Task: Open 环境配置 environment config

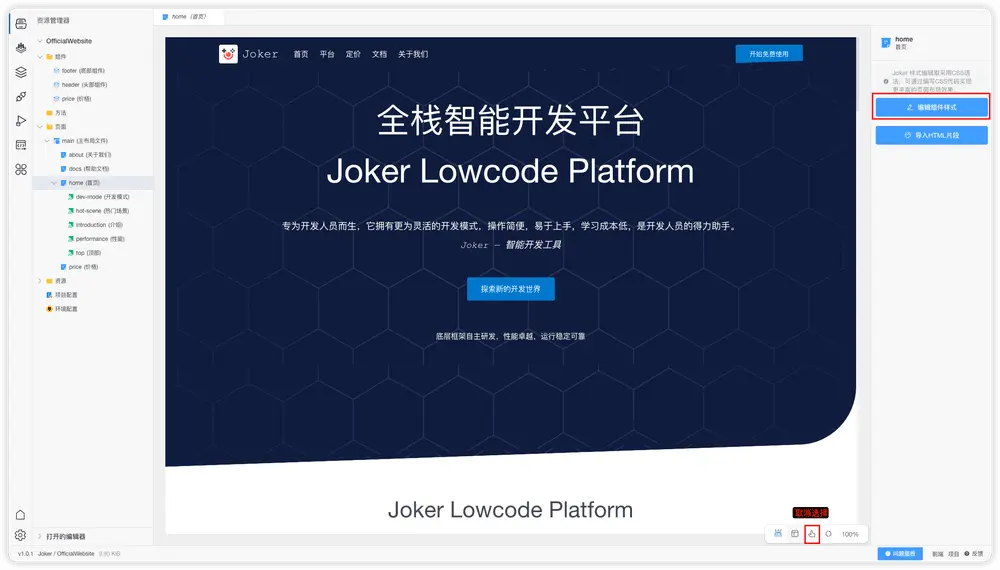Action: [62, 309]
